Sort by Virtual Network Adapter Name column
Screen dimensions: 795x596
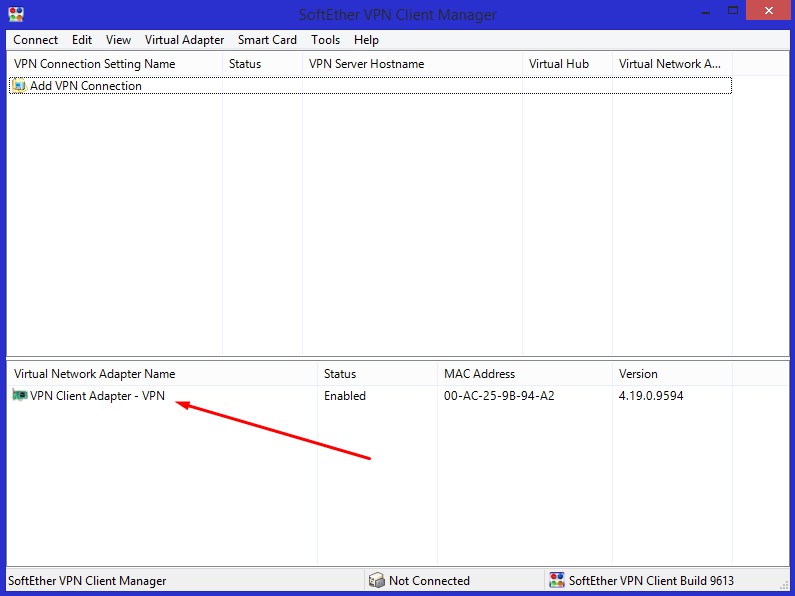click(x=163, y=374)
